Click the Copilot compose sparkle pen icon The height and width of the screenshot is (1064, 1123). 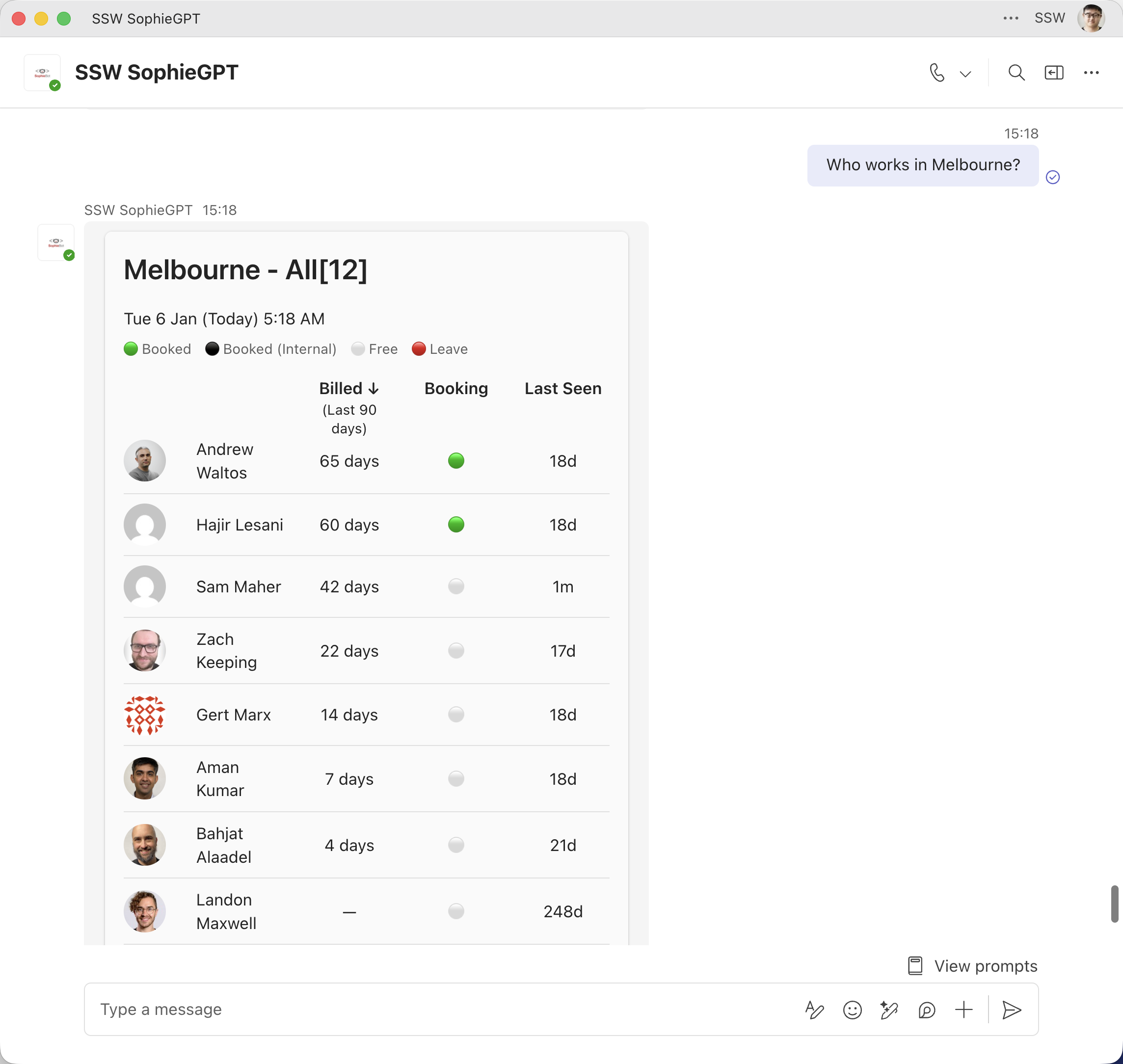(x=889, y=1010)
